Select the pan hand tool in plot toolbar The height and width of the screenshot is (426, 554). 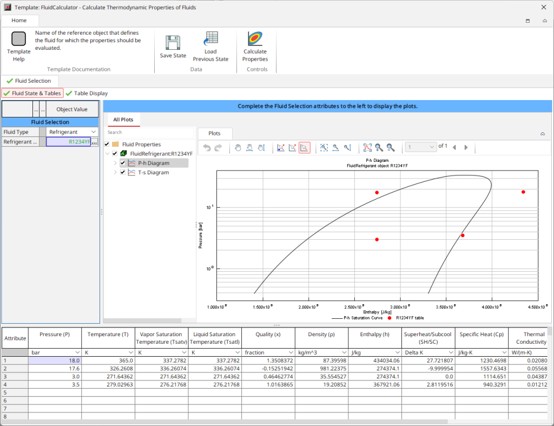(x=238, y=148)
